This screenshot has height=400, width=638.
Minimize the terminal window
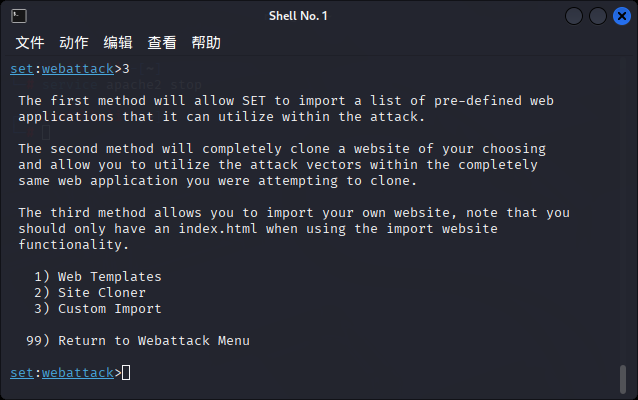click(574, 16)
